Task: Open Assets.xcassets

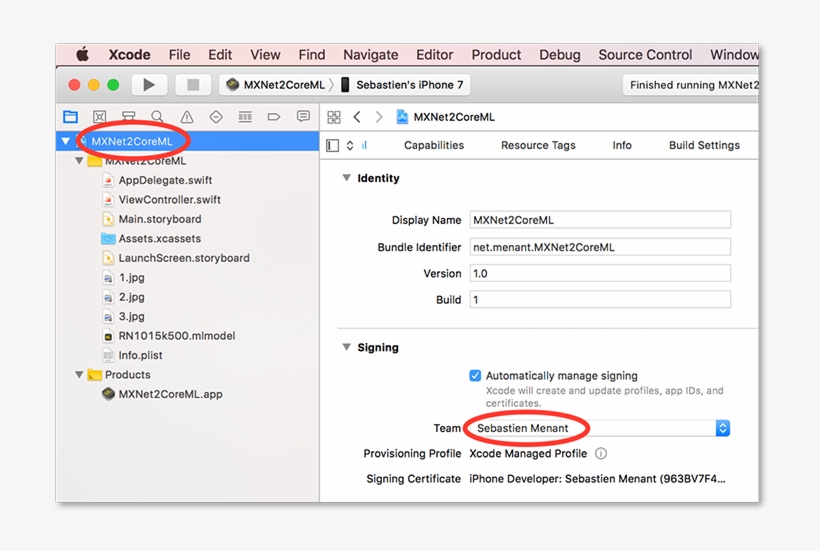Action: point(160,238)
